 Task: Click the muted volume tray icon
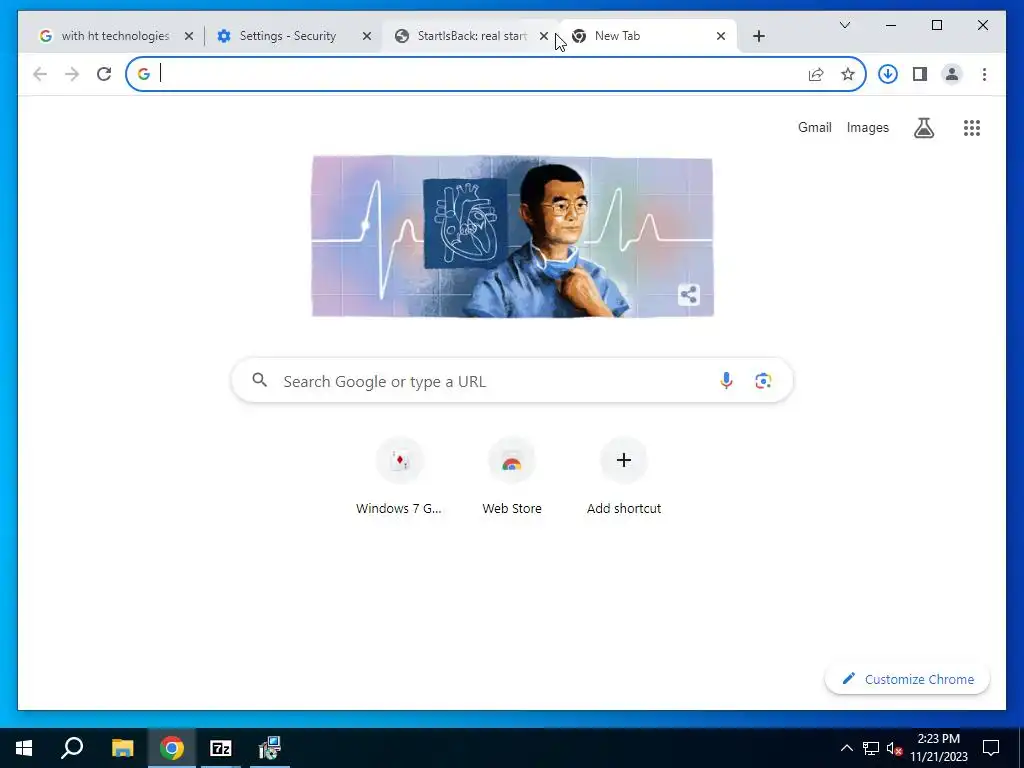(x=895, y=748)
